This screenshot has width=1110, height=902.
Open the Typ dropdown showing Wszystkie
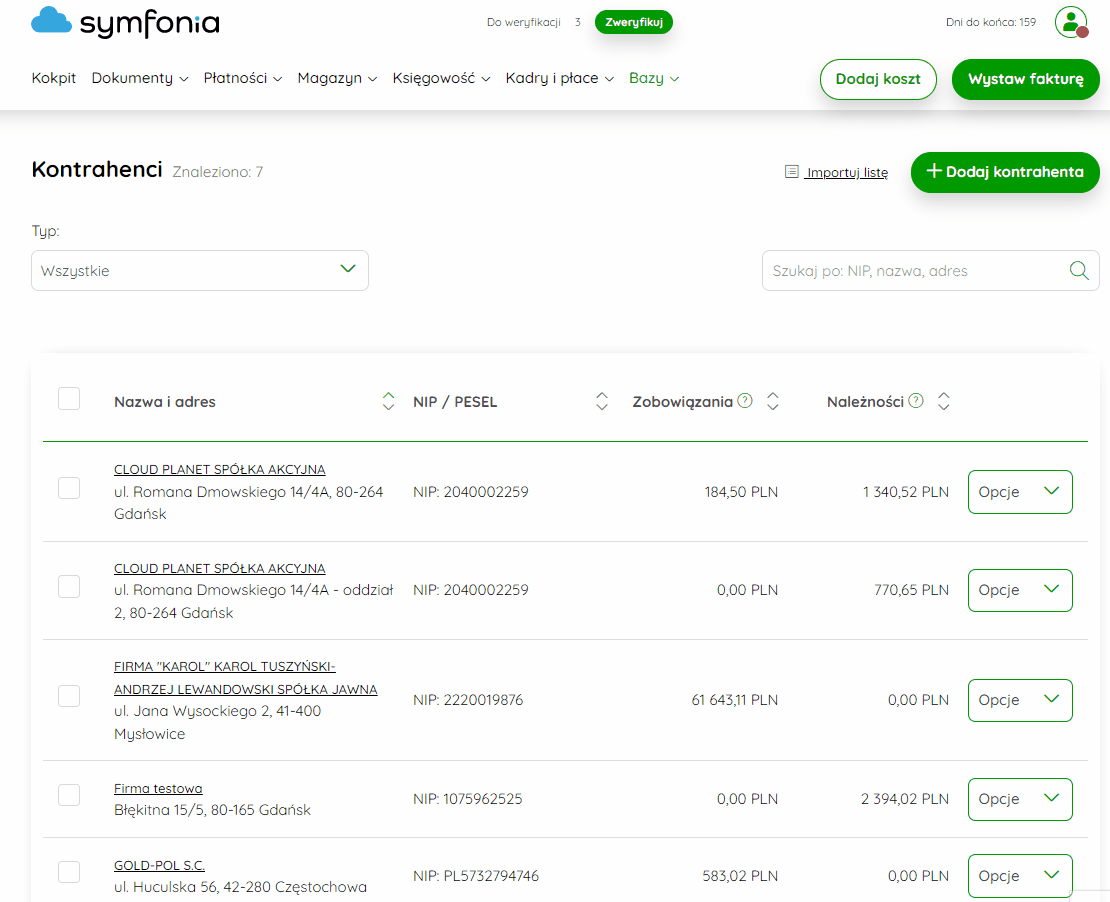(x=200, y=270)
